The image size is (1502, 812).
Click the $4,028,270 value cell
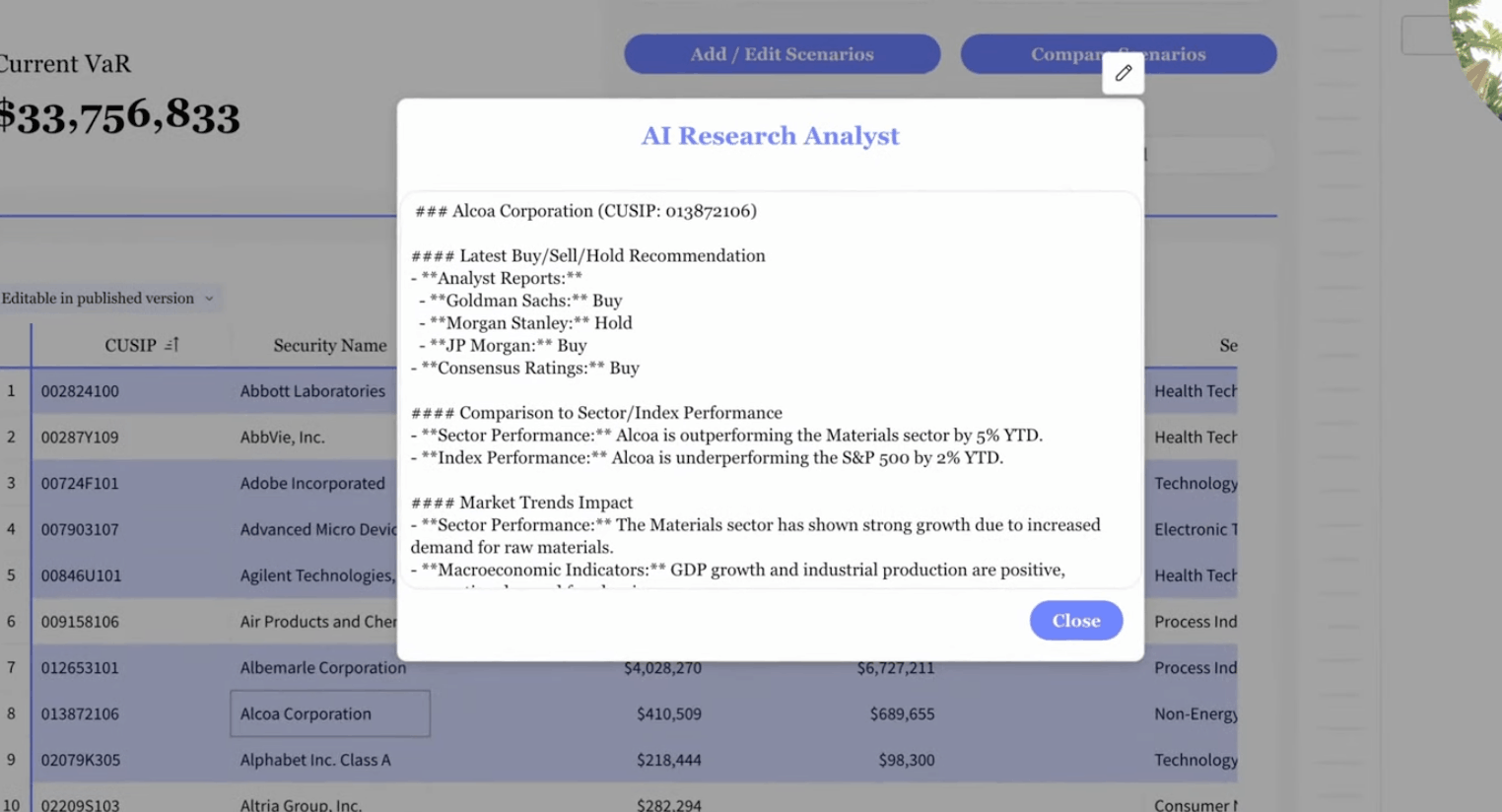point(662,668)
